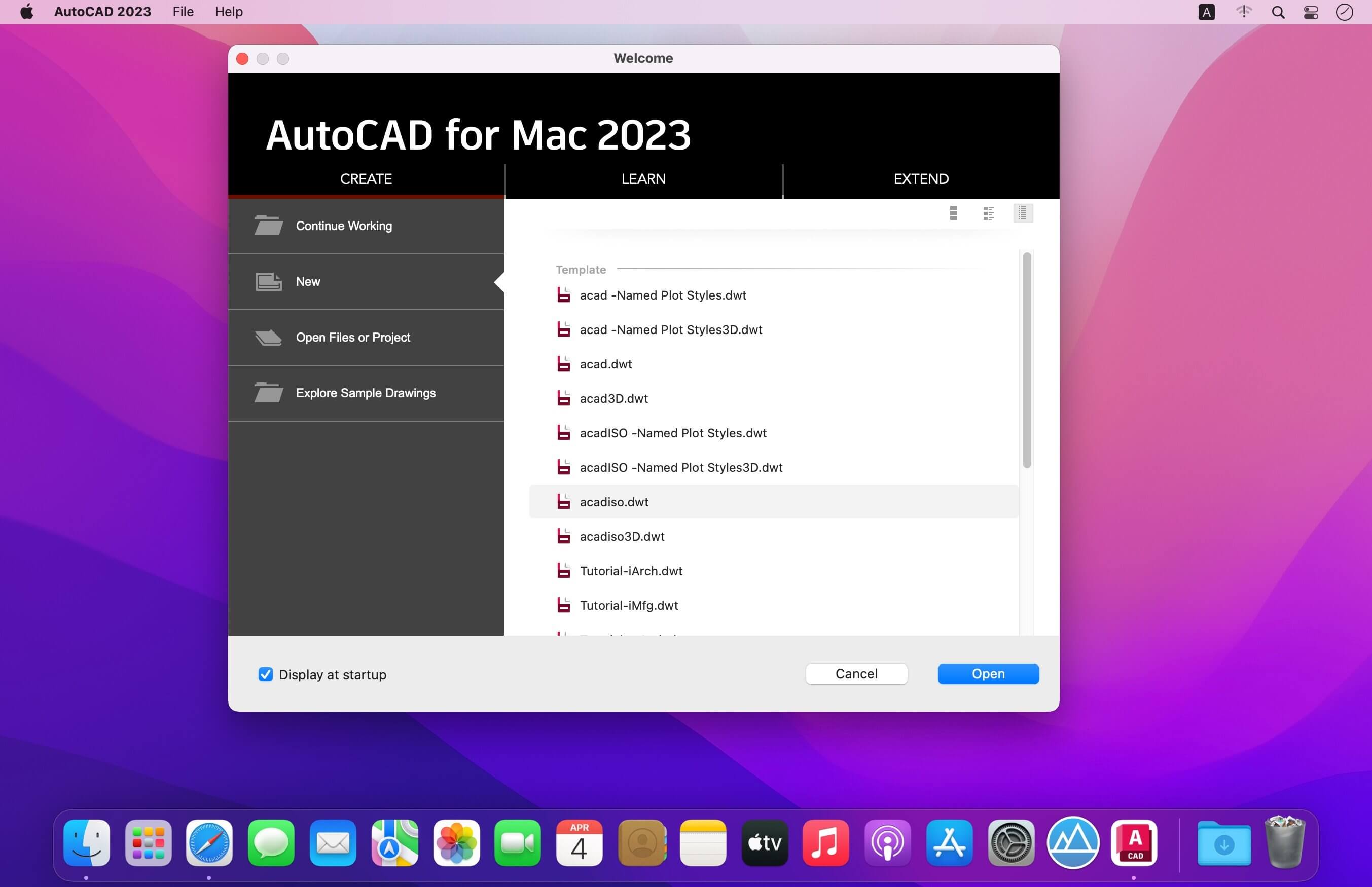Click AutoCAD icon in macOS Dock

coord(1134,842)
